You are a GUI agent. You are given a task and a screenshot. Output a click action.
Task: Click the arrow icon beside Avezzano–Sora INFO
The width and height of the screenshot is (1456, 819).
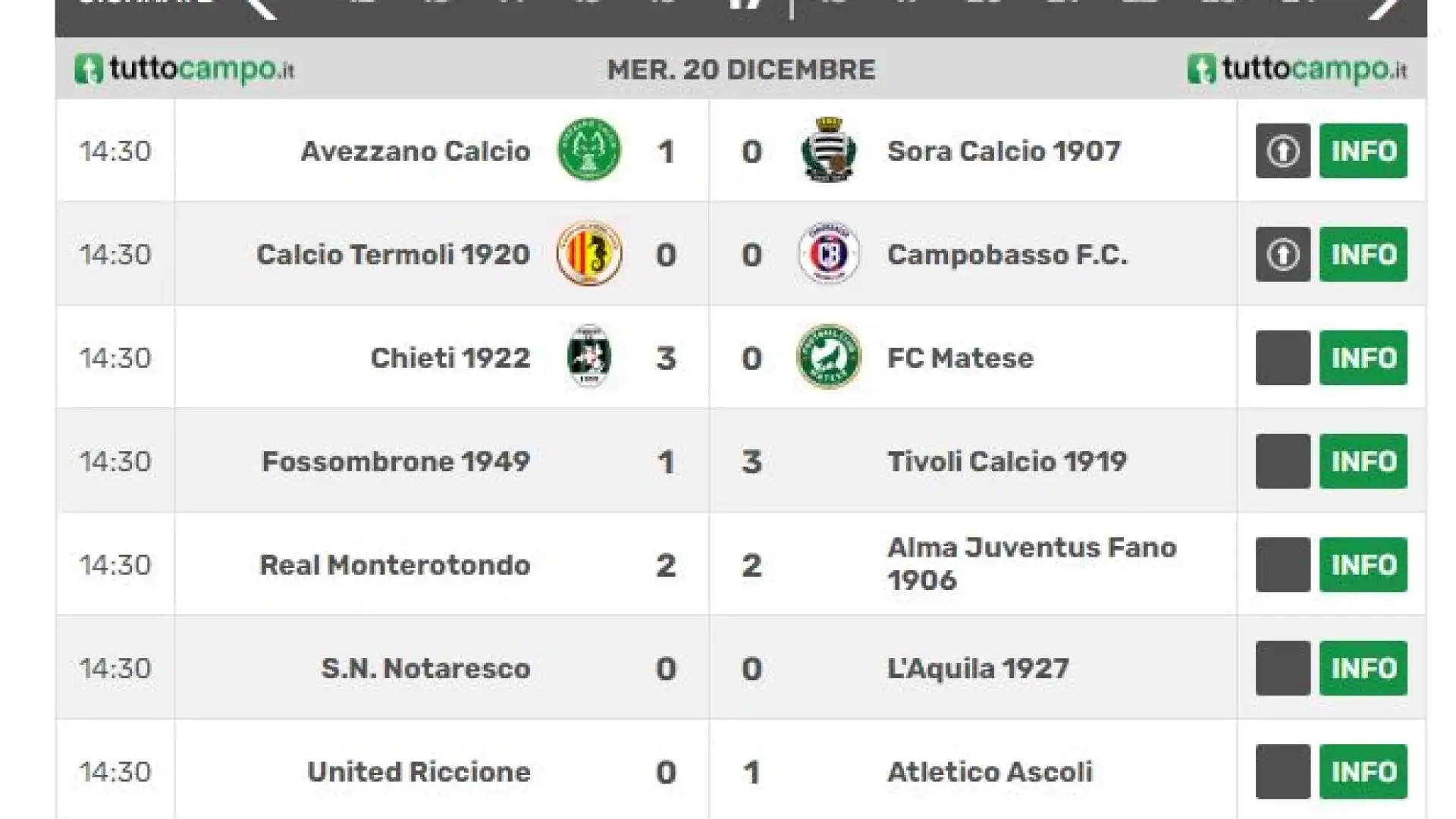coord(1283,151)
